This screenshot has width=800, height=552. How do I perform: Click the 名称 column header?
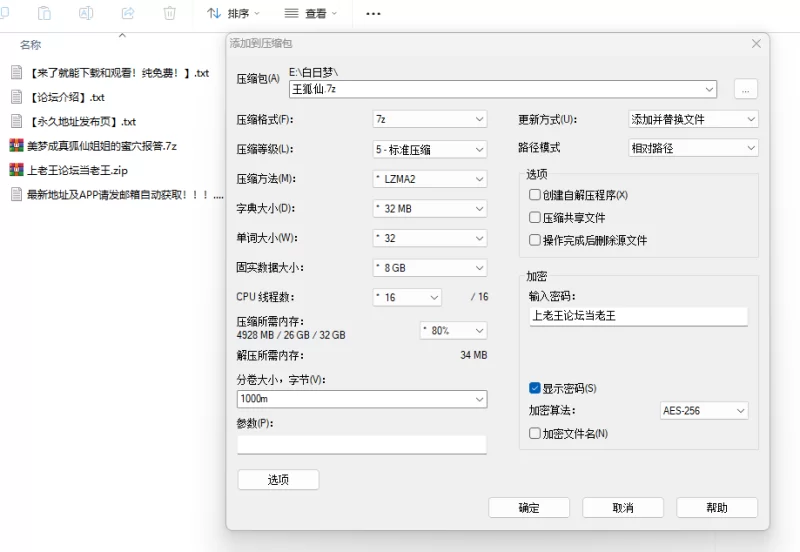[x=31, y=45]
